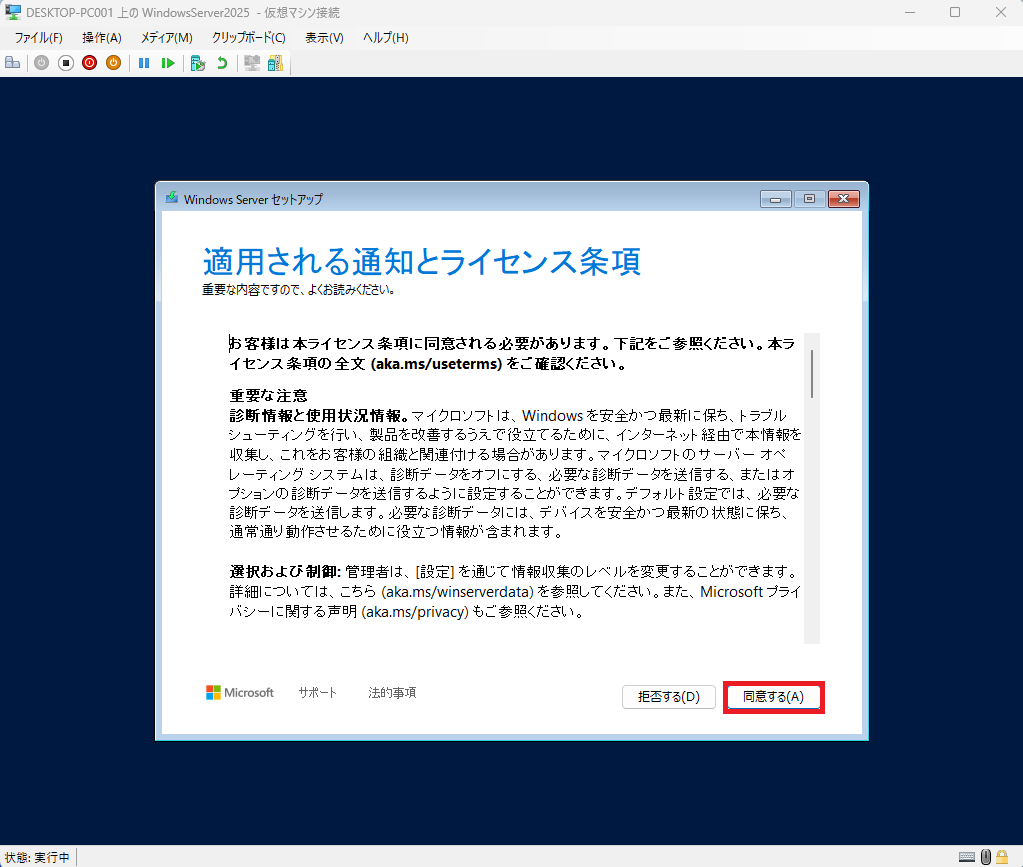Click the license text scrollbar thumb
This screenshot has width=1023, height=867.
(x=812, y=374)
